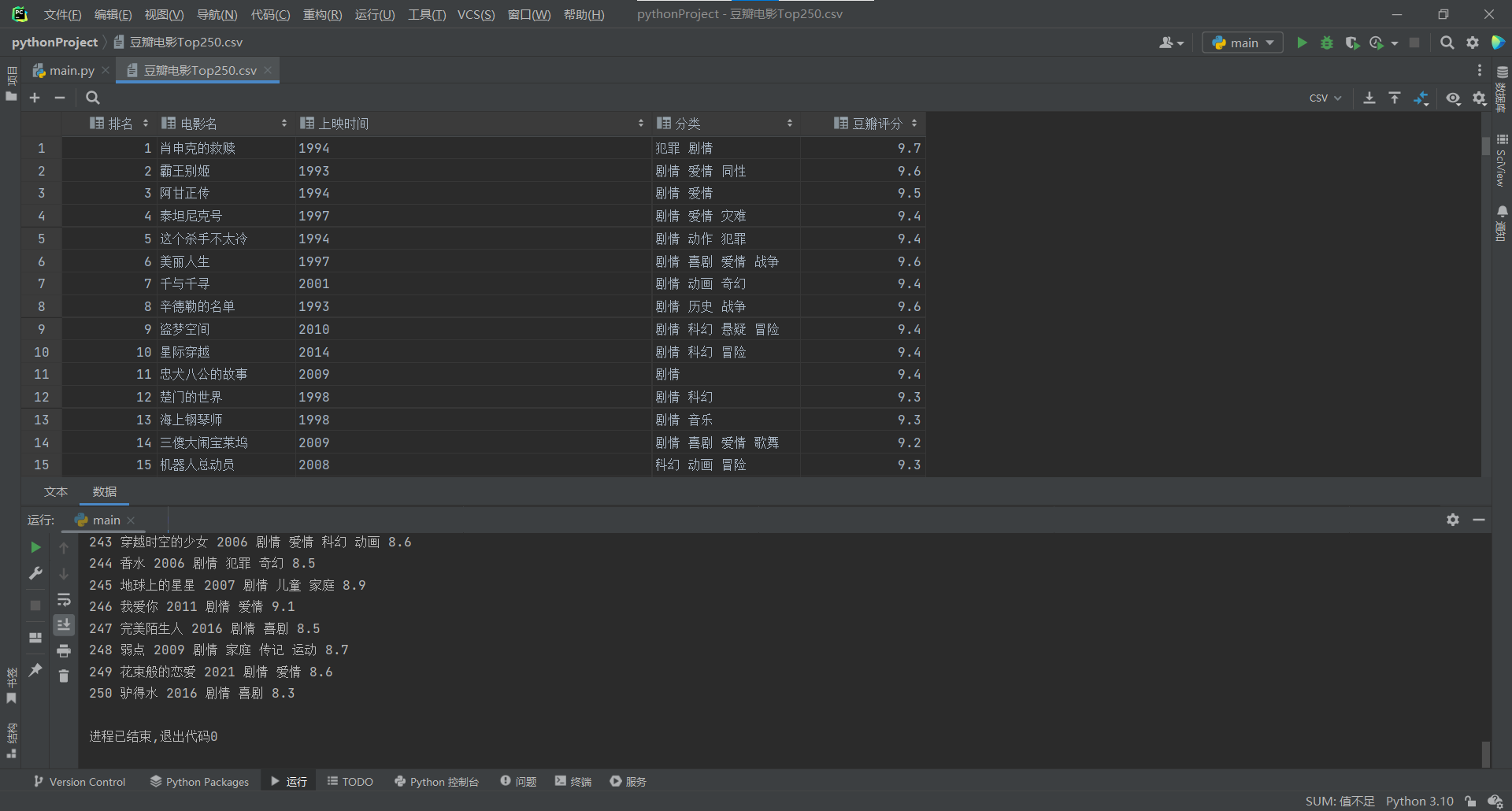Expand the profiler dropdown arrow
Viewport: 1512px width, 811px height.
tap(1395, 43)
